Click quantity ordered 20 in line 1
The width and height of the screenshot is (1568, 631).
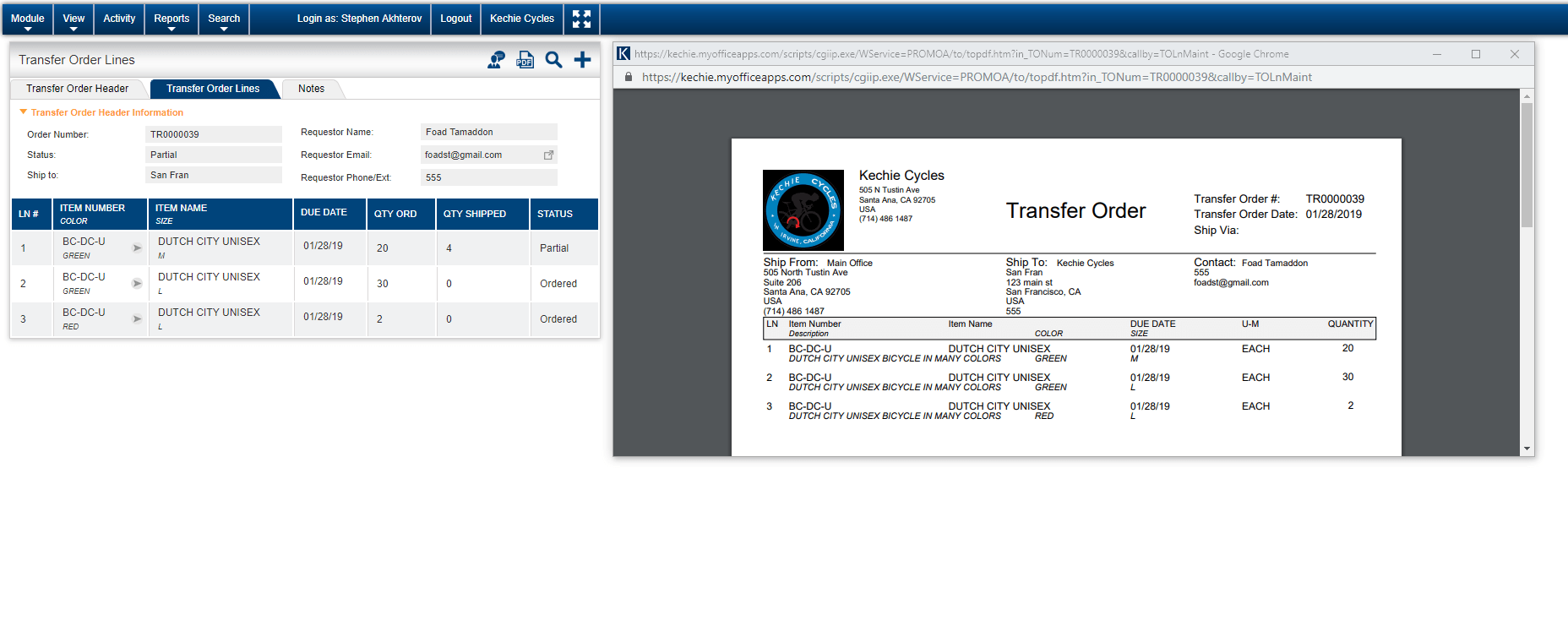(383, 248)
